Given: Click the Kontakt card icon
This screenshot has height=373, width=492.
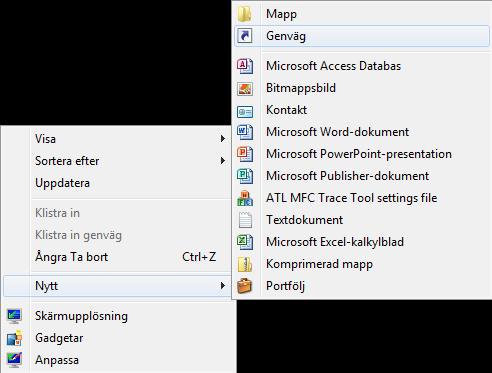Looking at the screenshot, I should coord(245,112).
